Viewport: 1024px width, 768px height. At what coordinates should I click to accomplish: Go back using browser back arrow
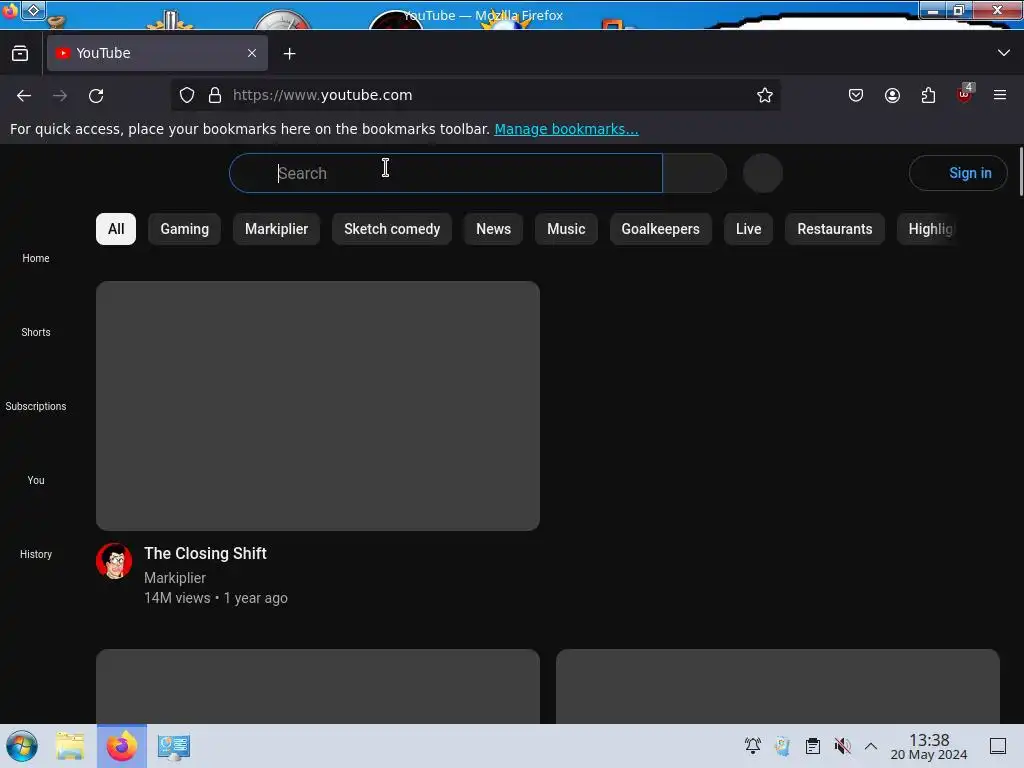(24, 95)
